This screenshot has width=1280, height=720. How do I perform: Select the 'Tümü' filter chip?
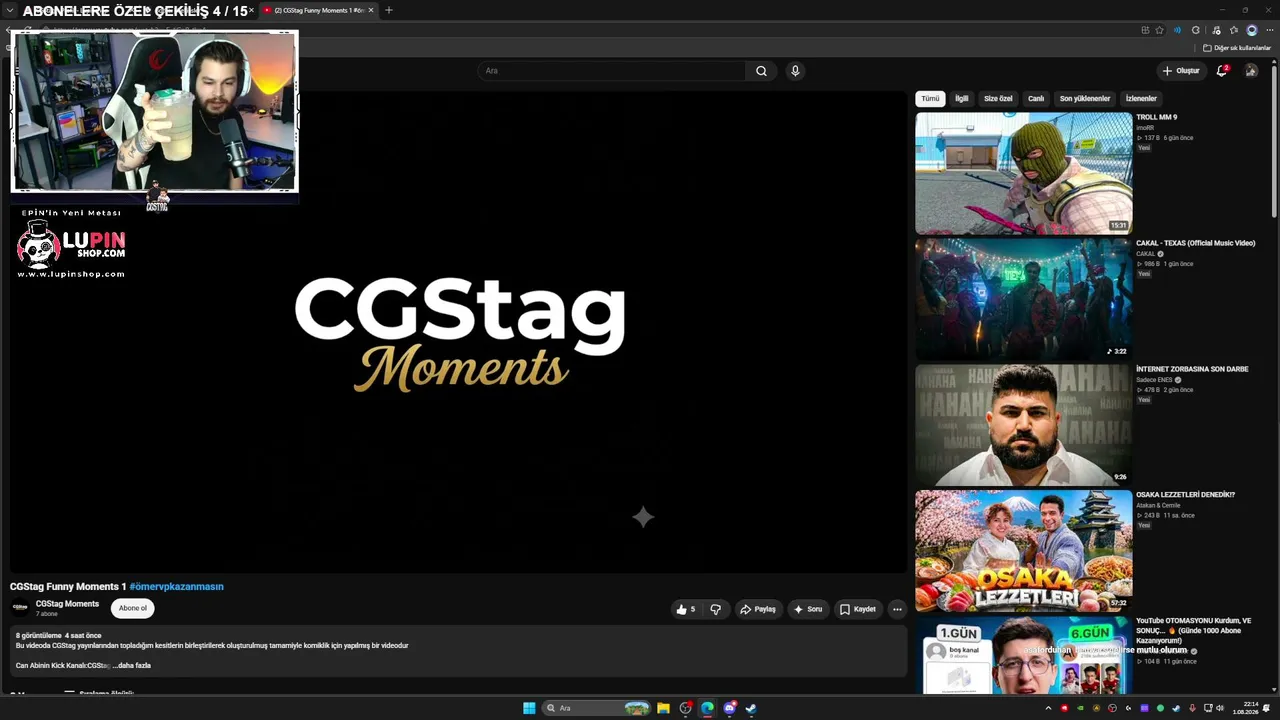tap(930, 99)
